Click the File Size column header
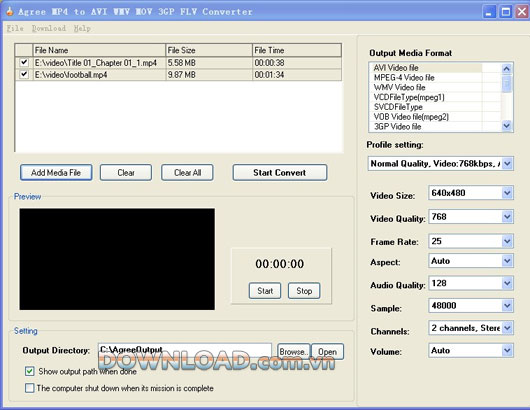 click(209, 50)
